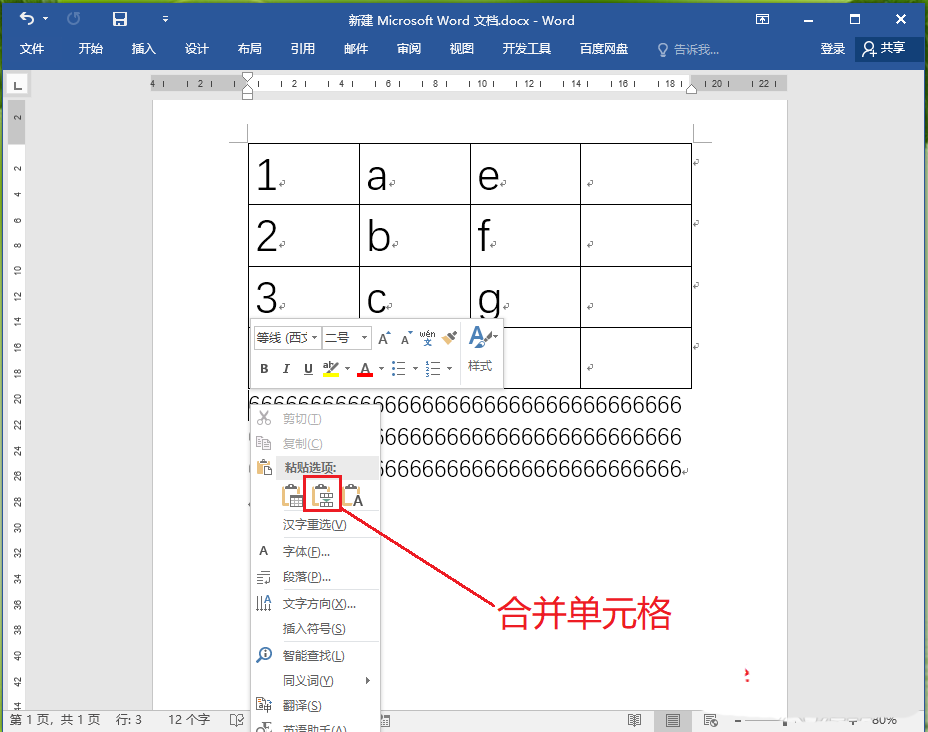
Task: Save the document with the floppy icon
Action: tap(120, 19)
